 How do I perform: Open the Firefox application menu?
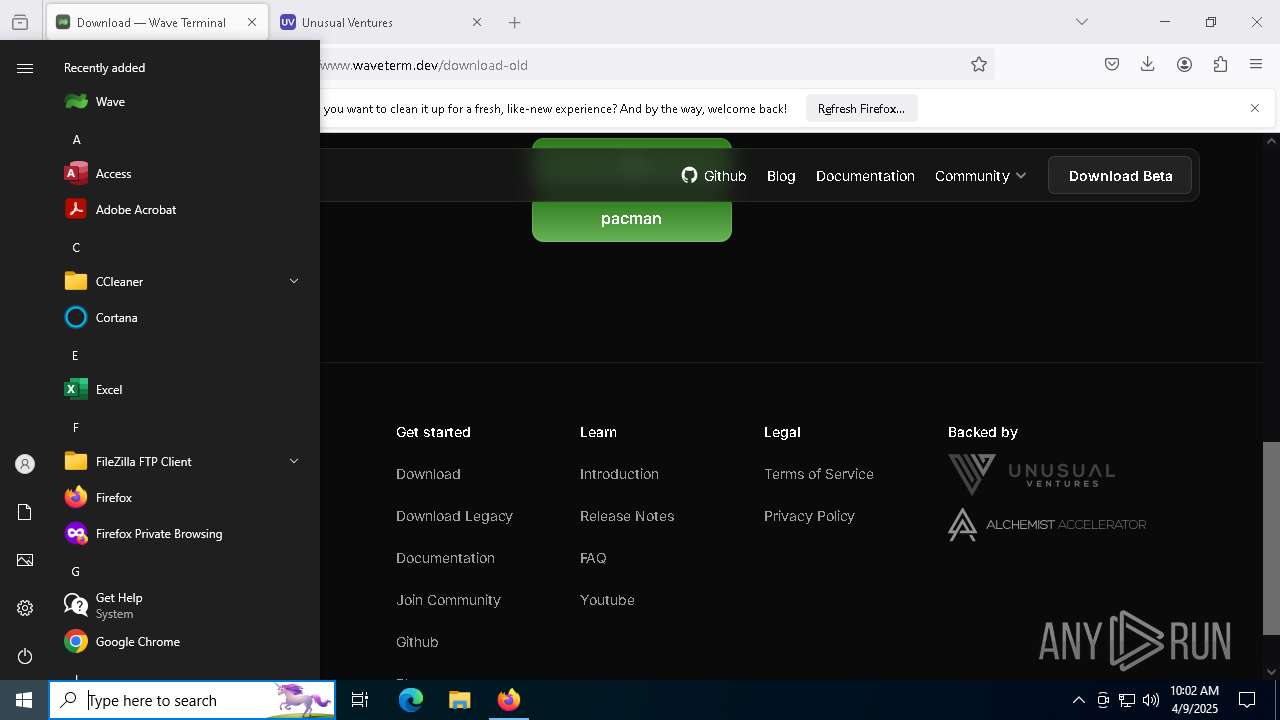(1256, 65)
